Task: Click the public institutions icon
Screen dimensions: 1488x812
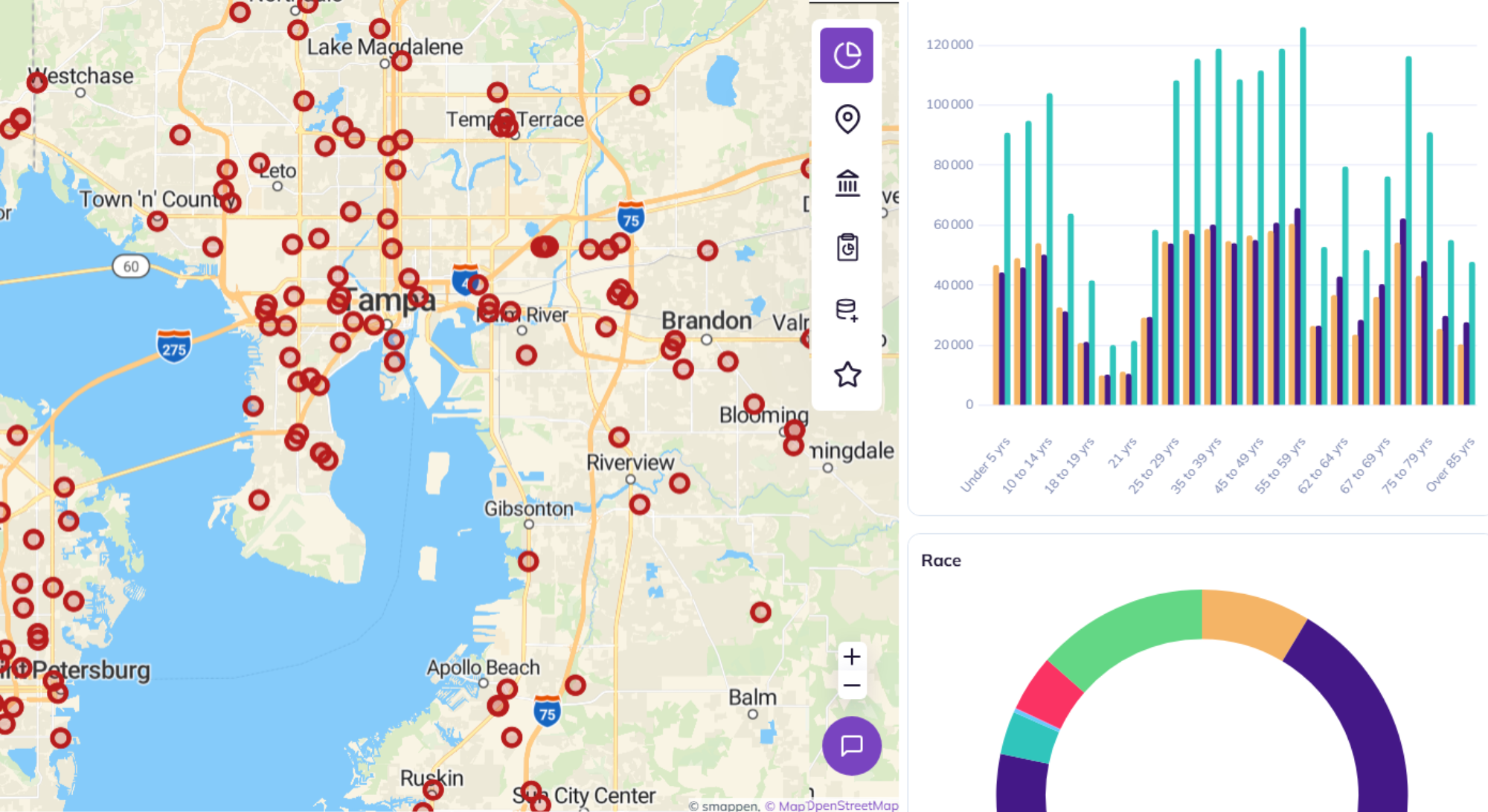Action: tap(847, 184)
